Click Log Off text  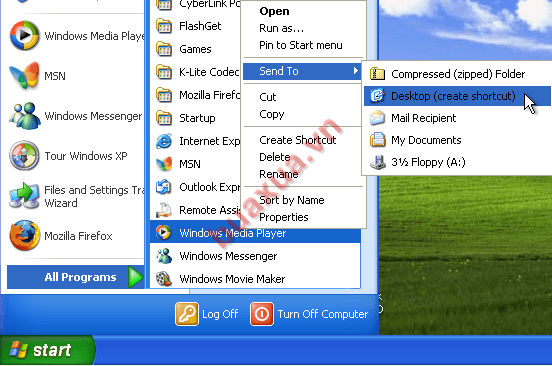tap(220, 314)
